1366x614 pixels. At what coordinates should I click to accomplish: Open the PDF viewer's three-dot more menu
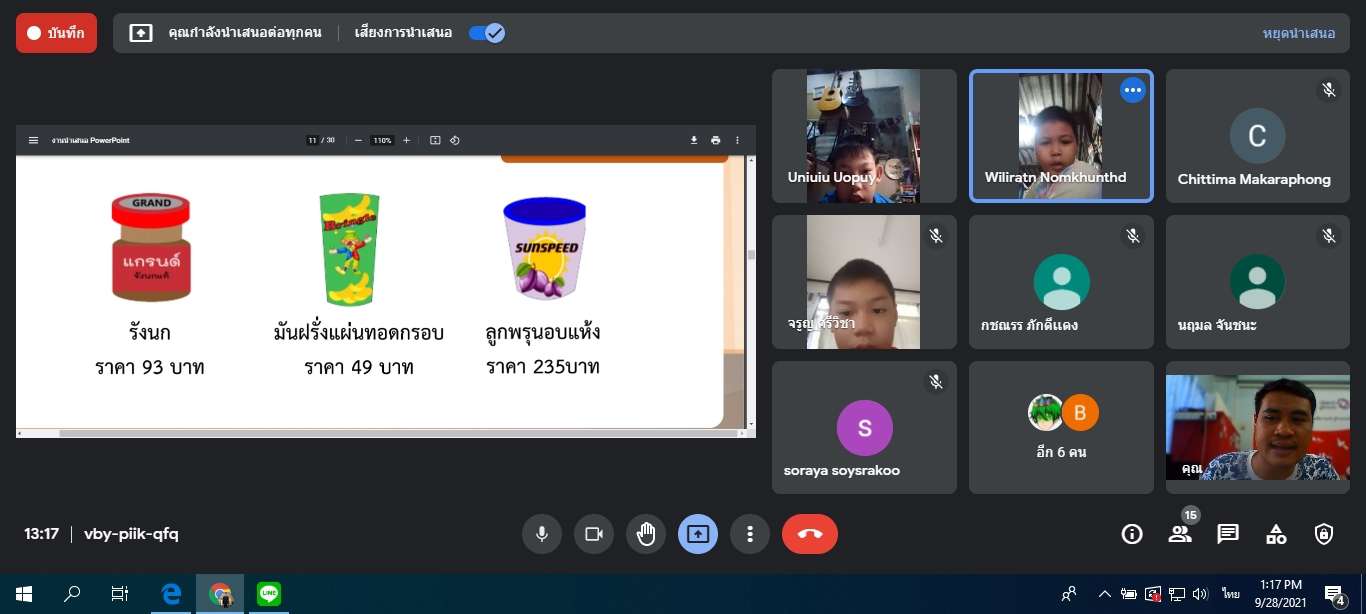coord(738,141)
